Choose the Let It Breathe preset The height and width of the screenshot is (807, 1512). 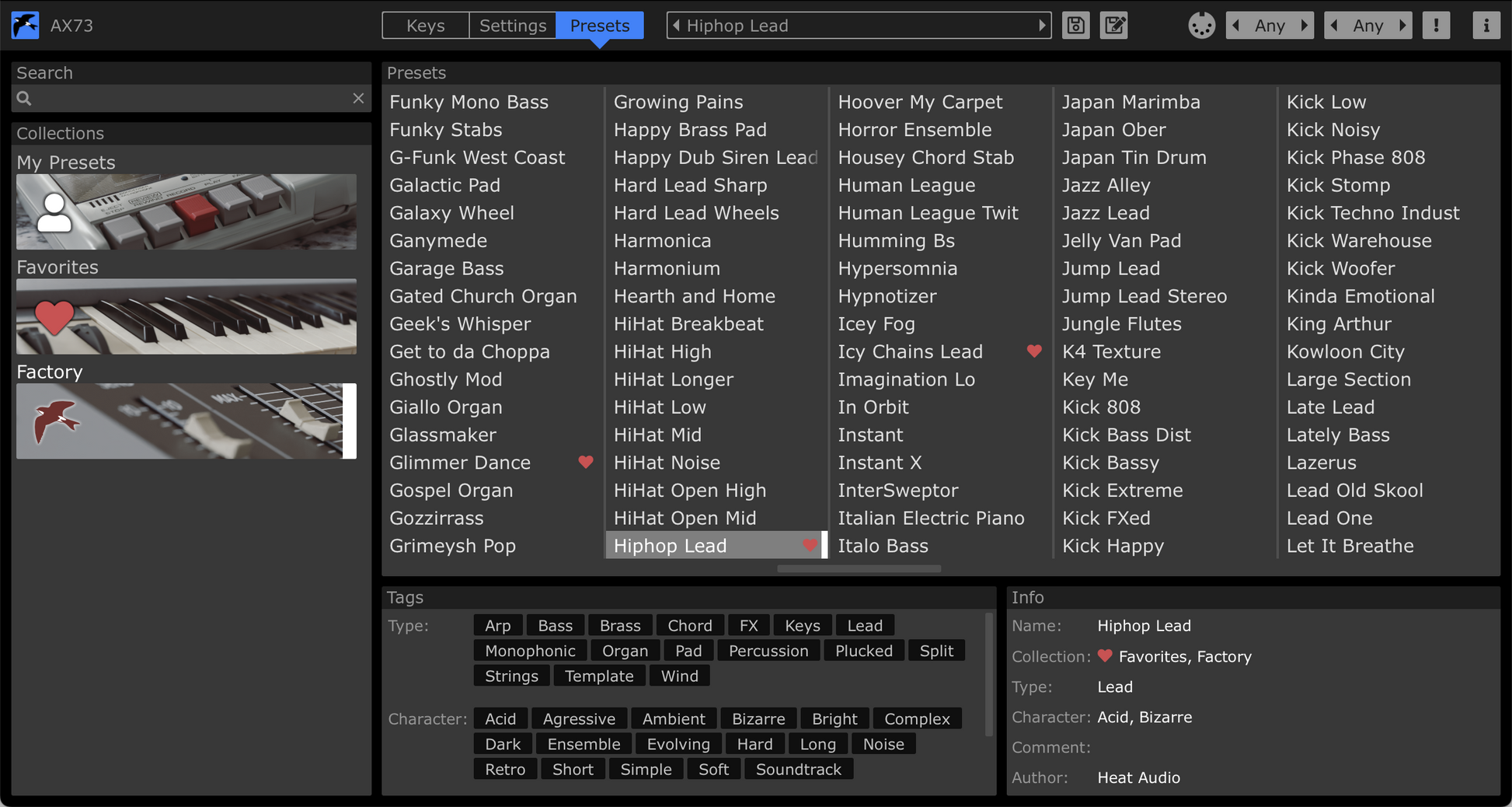1350,545
